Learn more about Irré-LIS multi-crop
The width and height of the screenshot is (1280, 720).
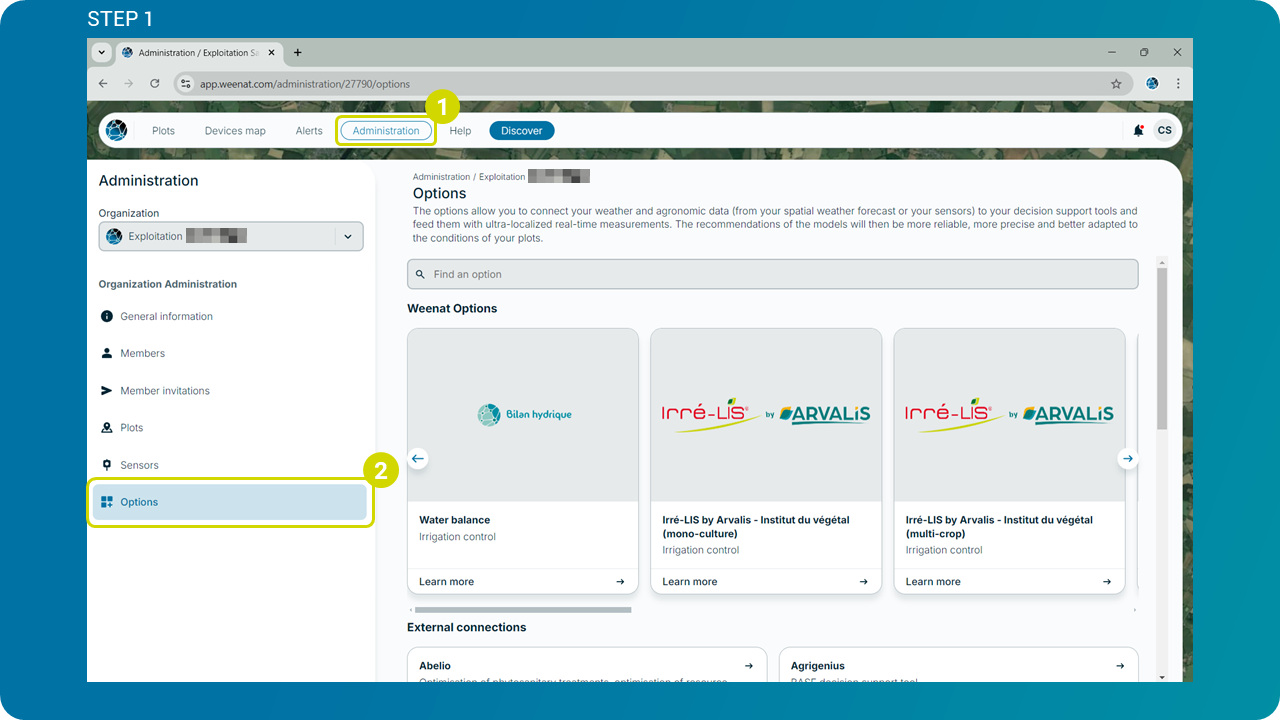pos(933,582)
